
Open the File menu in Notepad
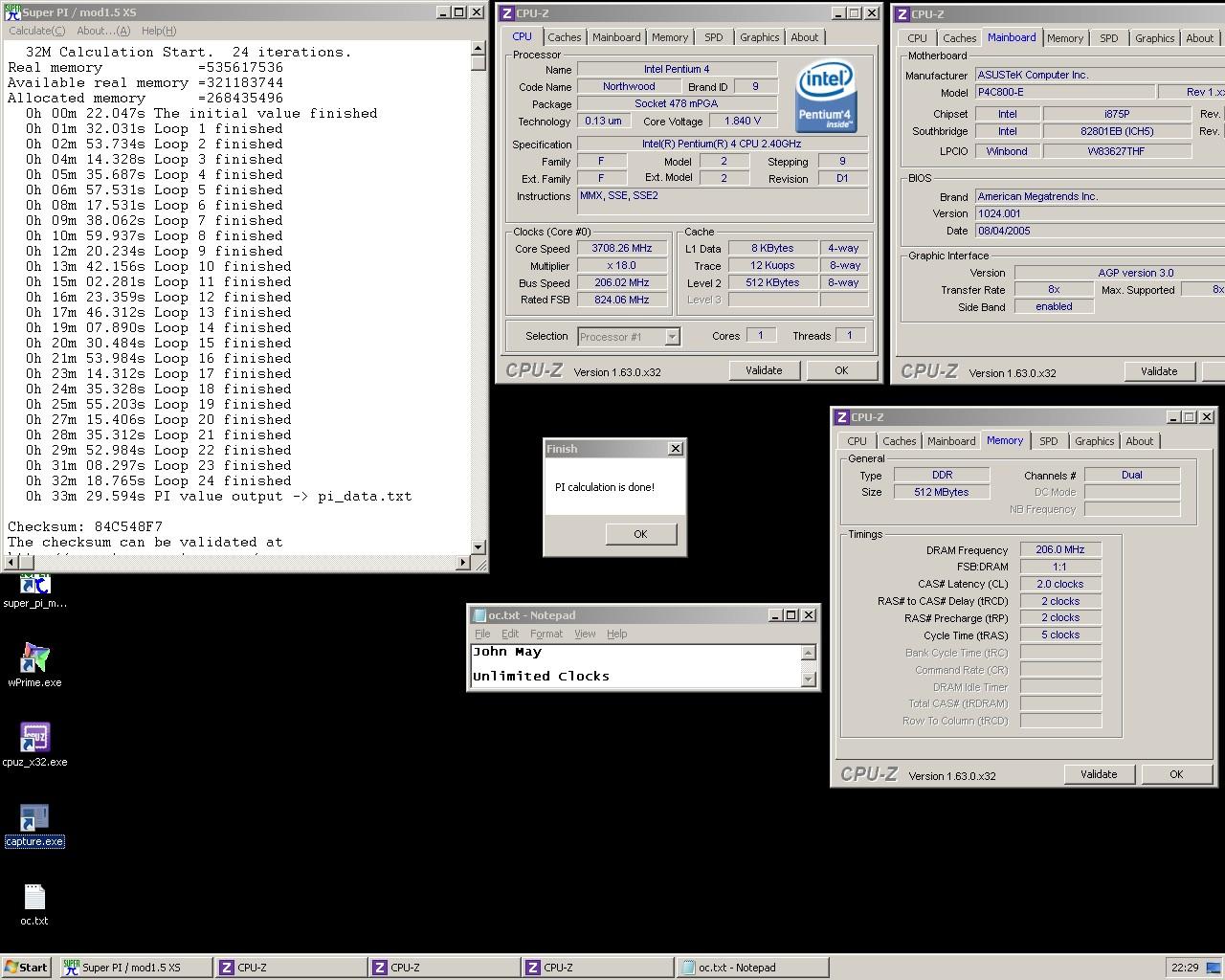coord(482,634)
